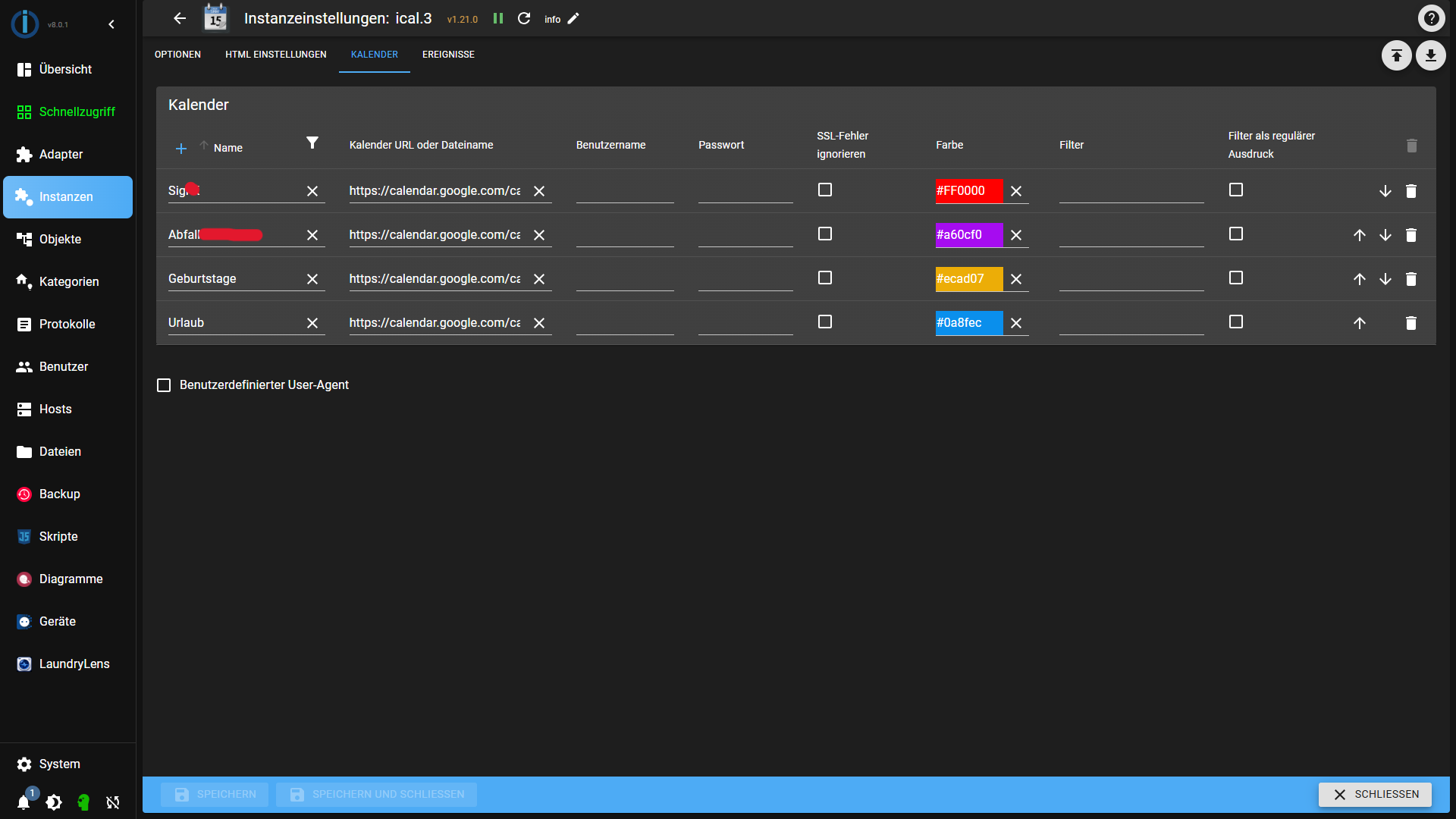Screen dimensions: 1456x819
Task: Delete the Geburtstage calendar row
Action: (x=1411, y=279)
